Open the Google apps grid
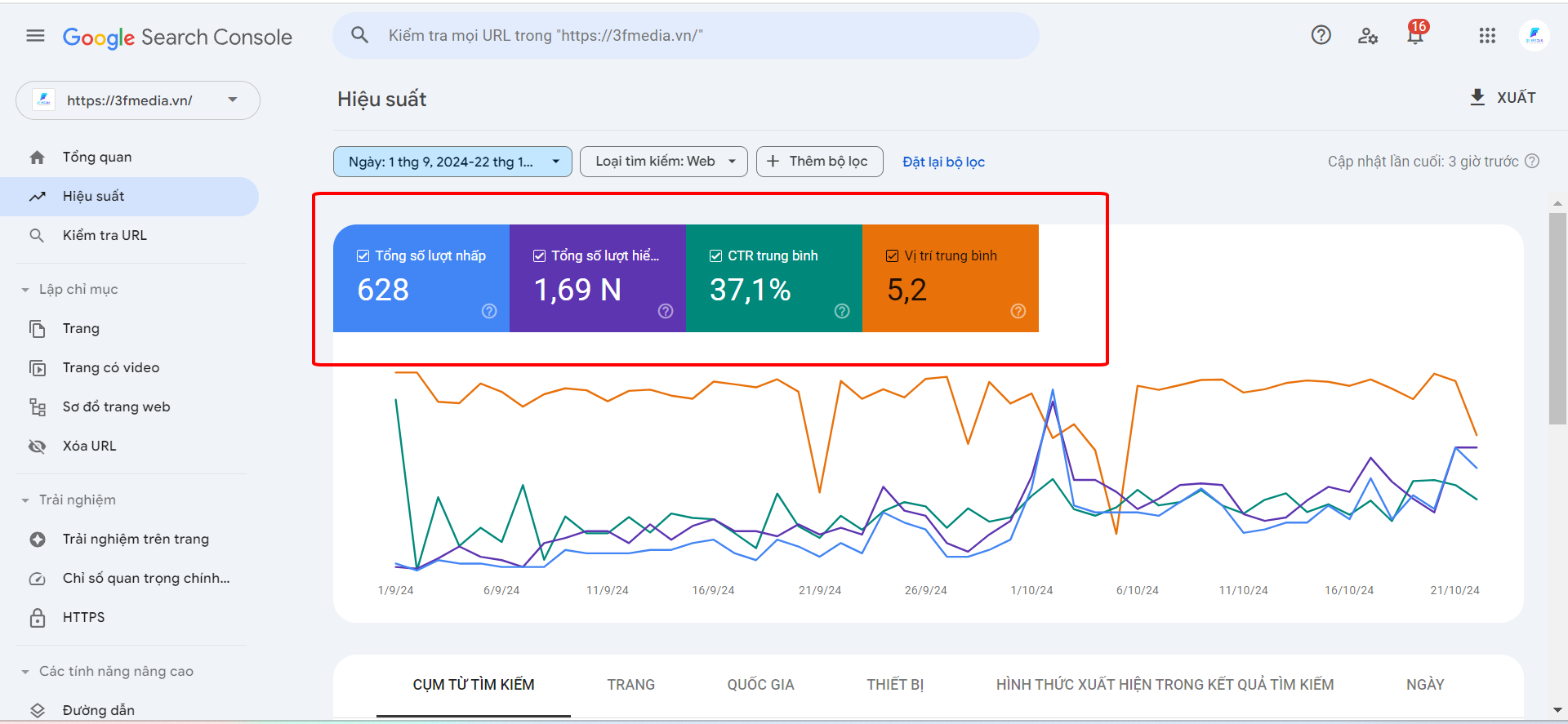This screenshot has height=724, width=1568. point(1487,36)
